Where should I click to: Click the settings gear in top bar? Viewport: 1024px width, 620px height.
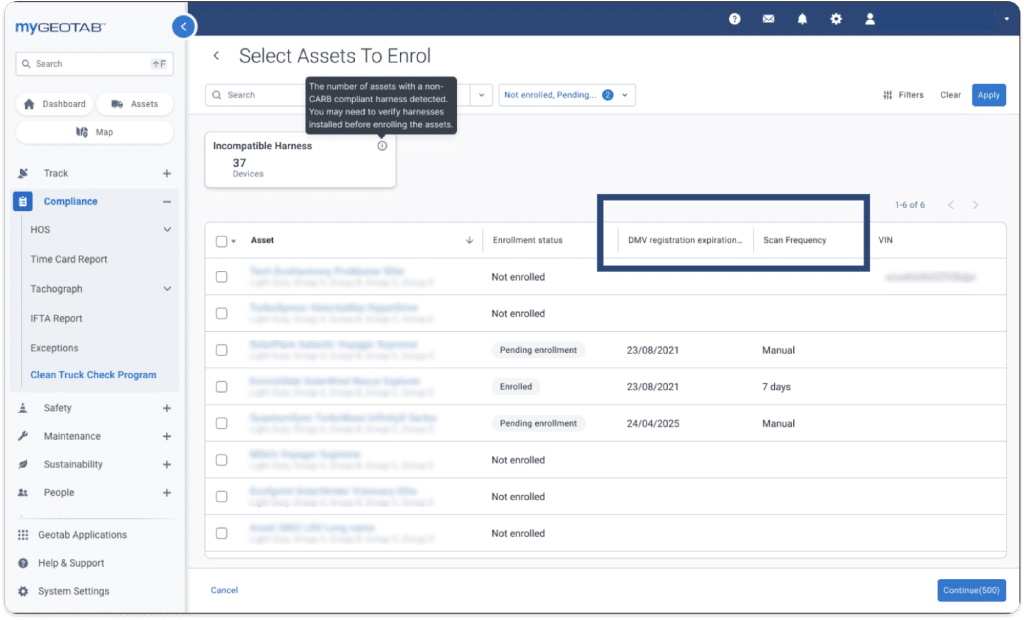836,18
